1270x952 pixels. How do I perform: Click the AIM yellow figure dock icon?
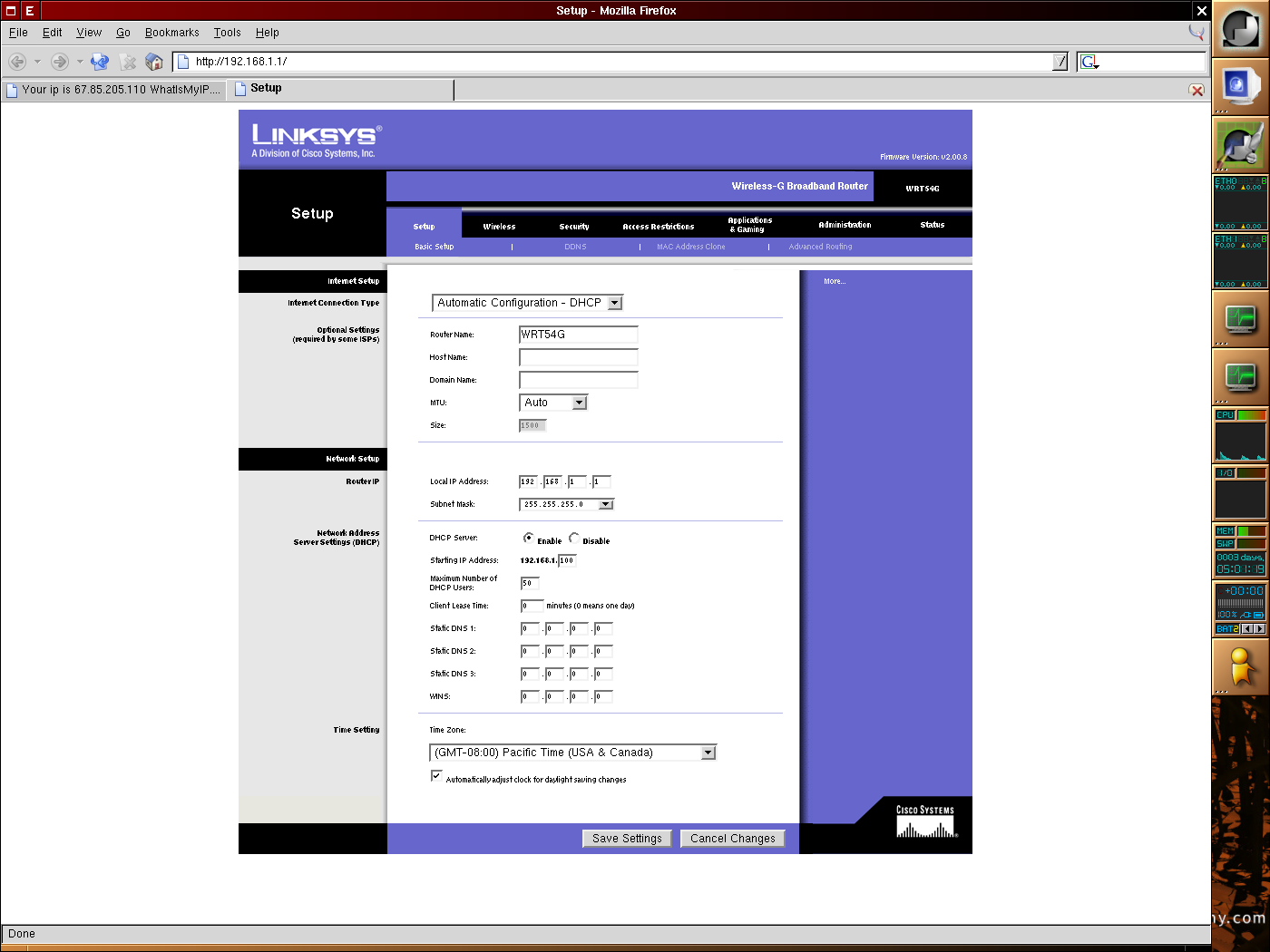1240,667
